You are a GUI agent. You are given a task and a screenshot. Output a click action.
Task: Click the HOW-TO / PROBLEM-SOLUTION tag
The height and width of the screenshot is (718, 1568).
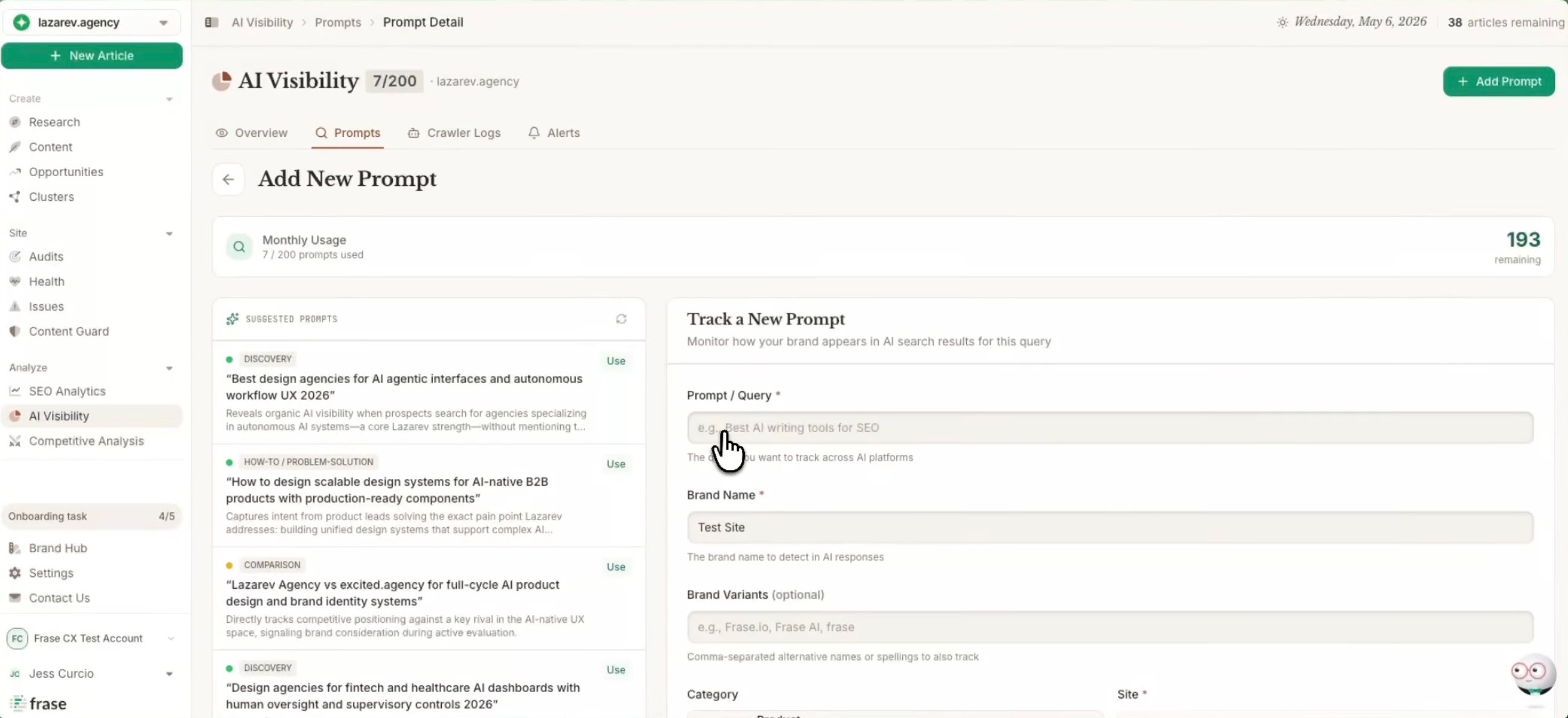click(x=308, y=462)
